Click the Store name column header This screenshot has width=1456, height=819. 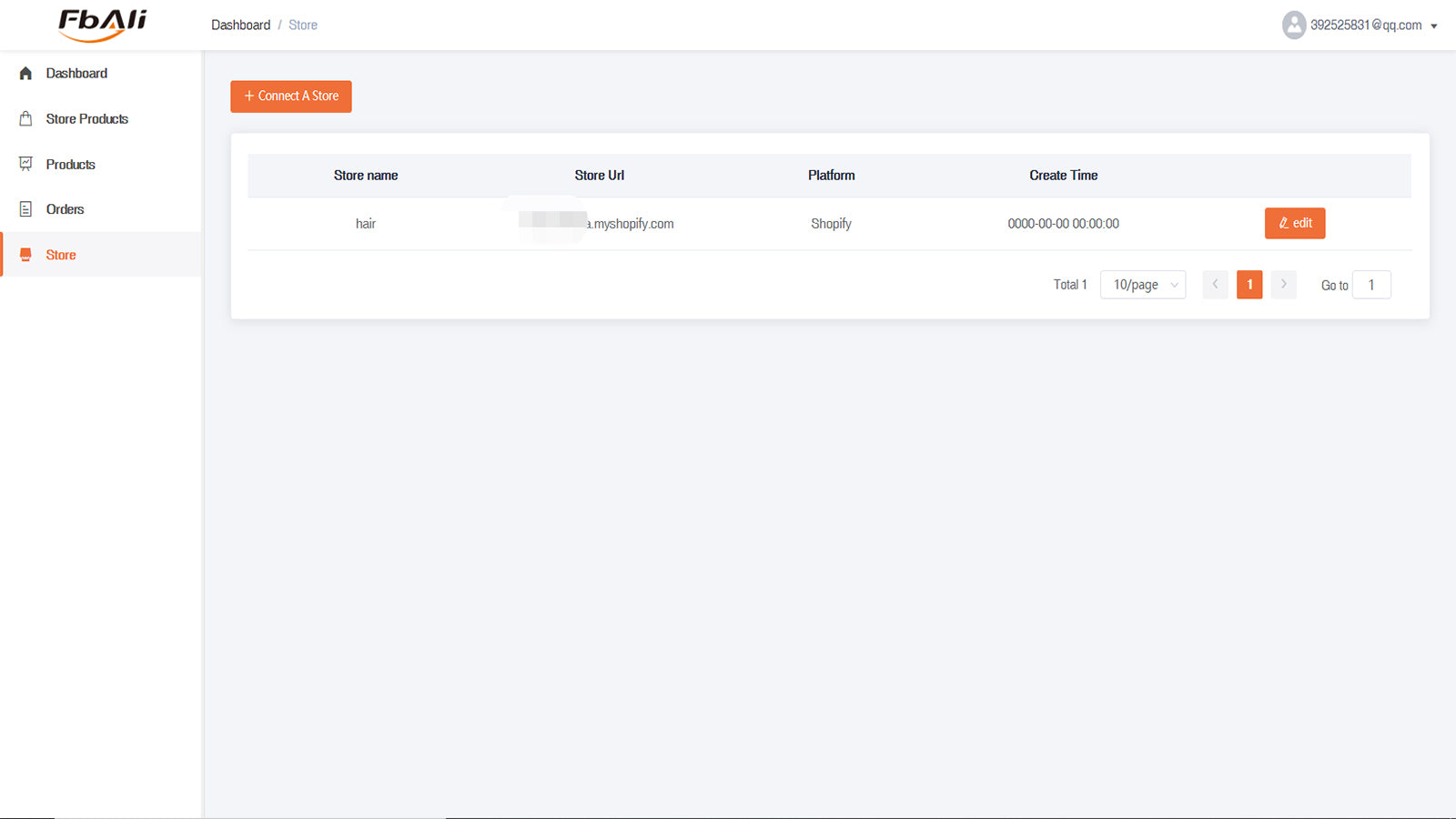point(366,176)
